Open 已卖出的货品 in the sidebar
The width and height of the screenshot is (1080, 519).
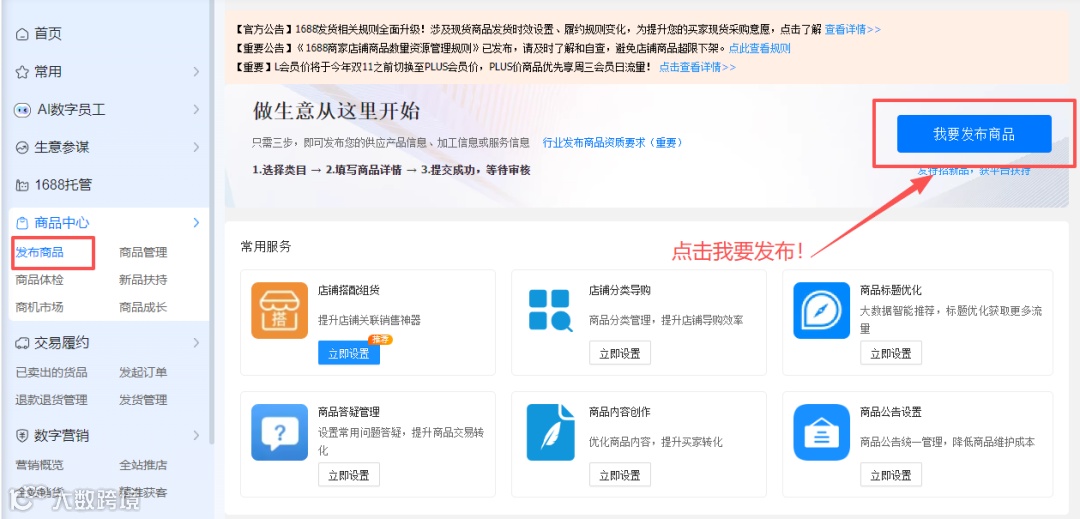[52, 372]
